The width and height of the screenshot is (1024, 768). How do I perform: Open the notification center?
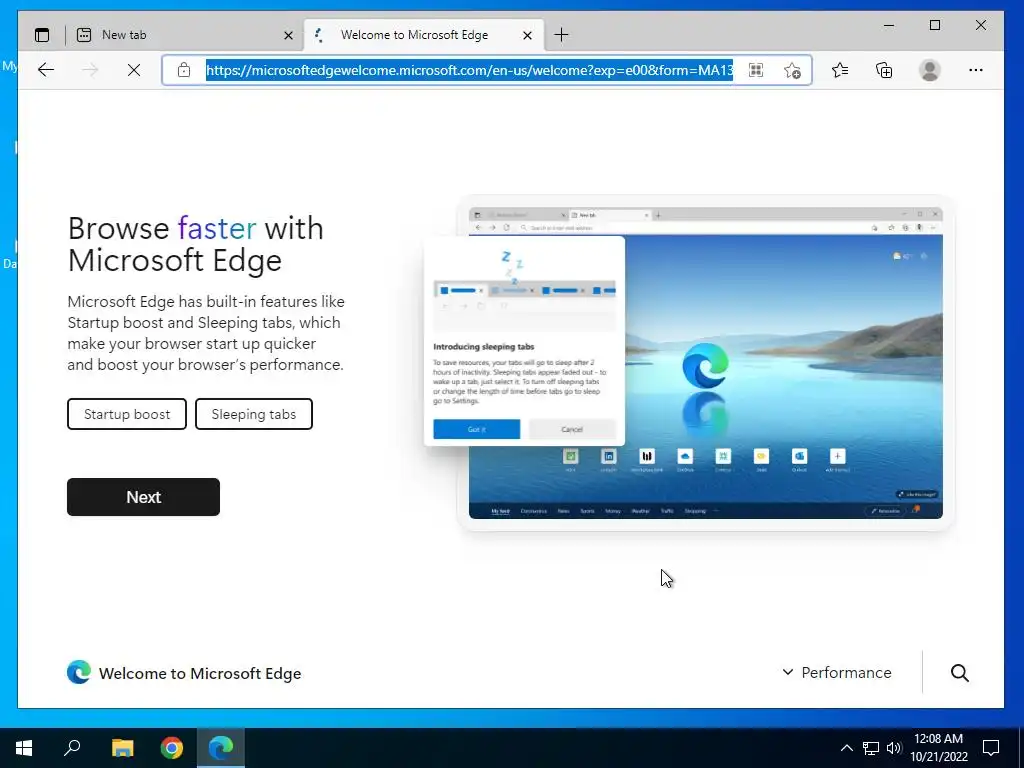point(991,748)
